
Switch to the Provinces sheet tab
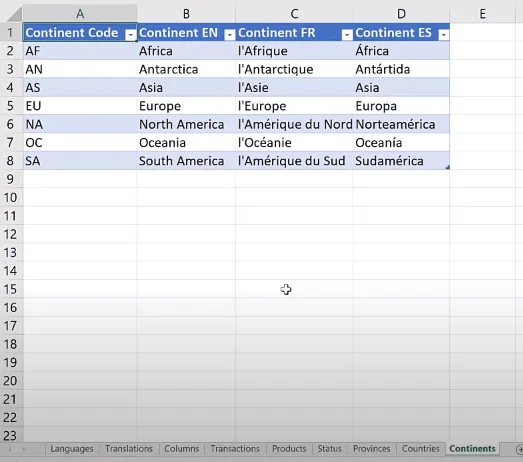tap(372, 449)
